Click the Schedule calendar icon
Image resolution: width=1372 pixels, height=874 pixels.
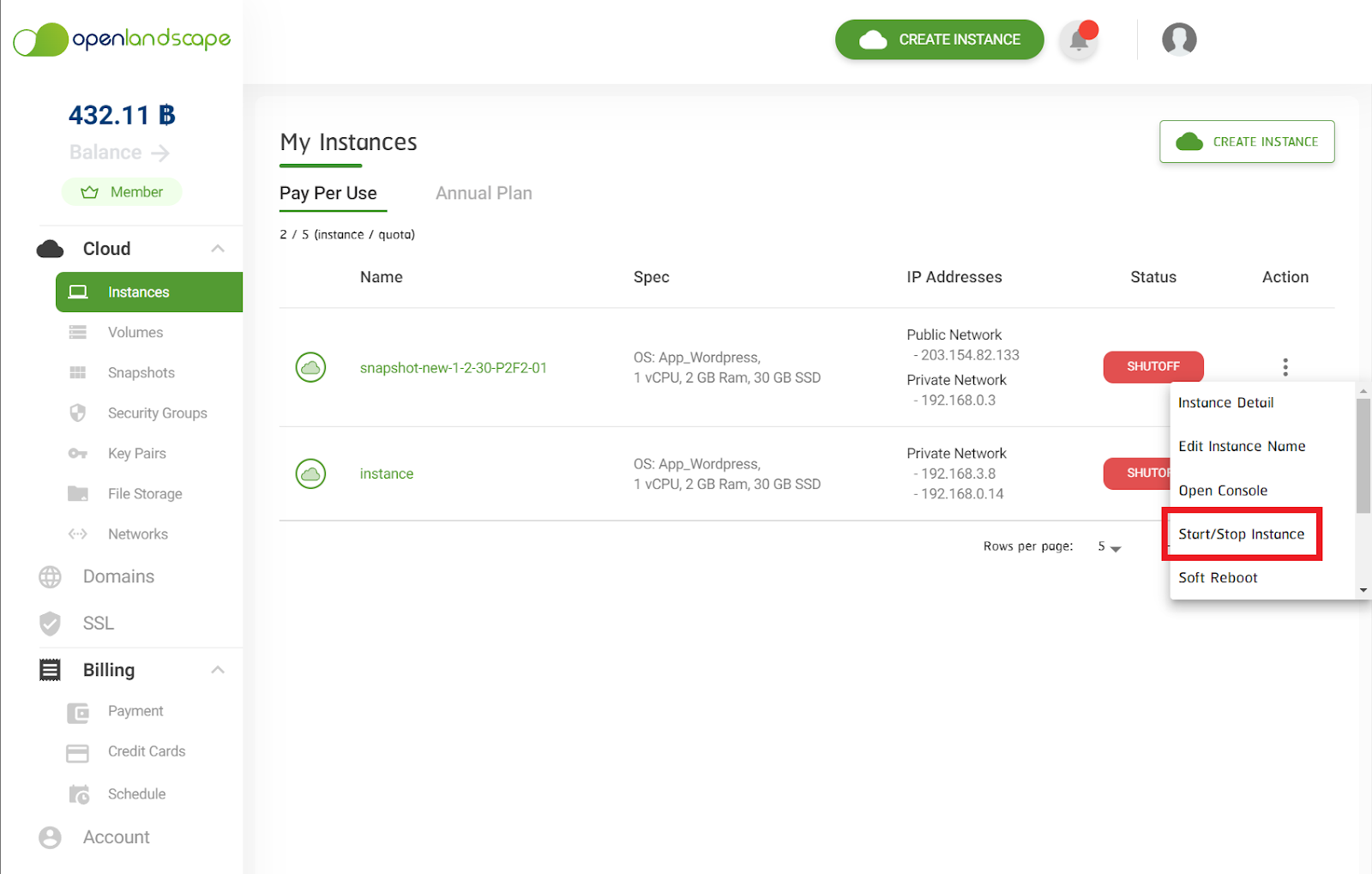point(78,794)
